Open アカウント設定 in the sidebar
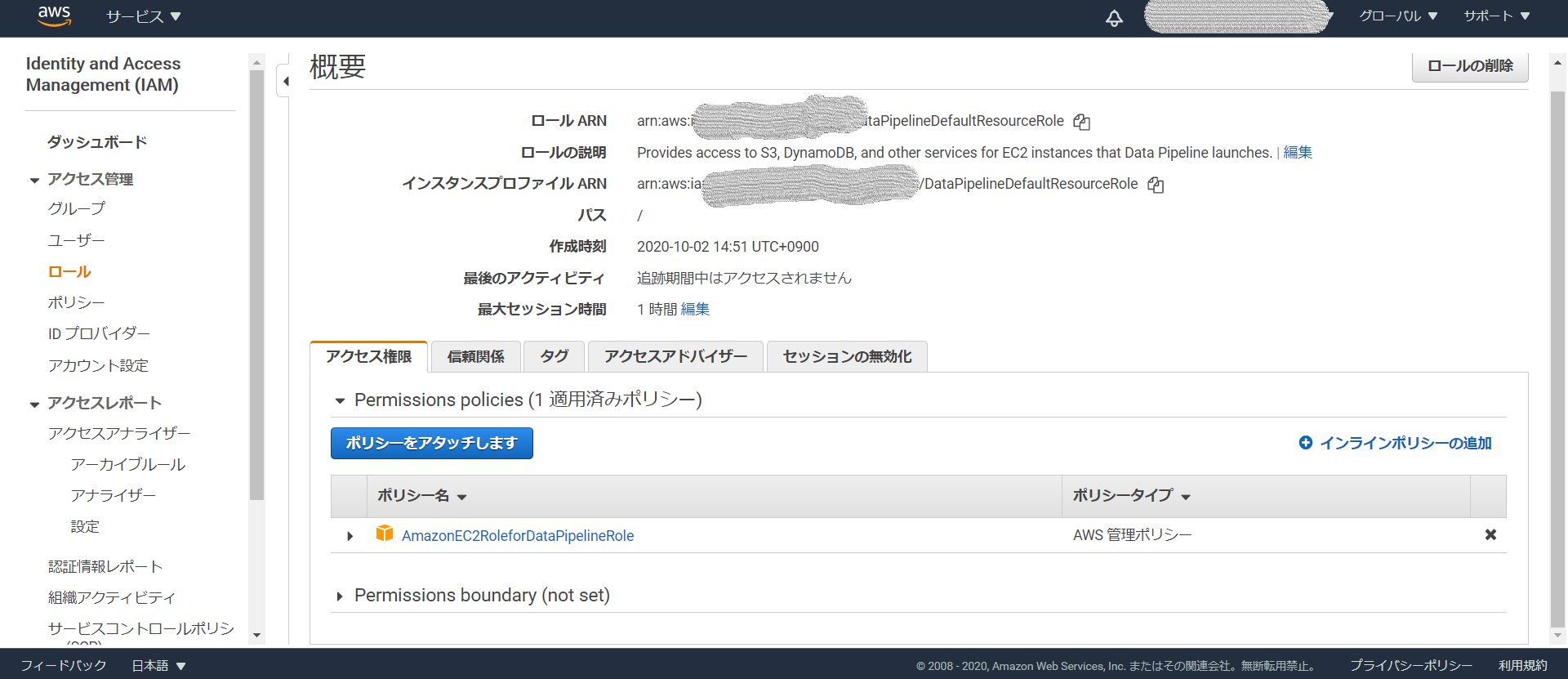 click(98, 365)
